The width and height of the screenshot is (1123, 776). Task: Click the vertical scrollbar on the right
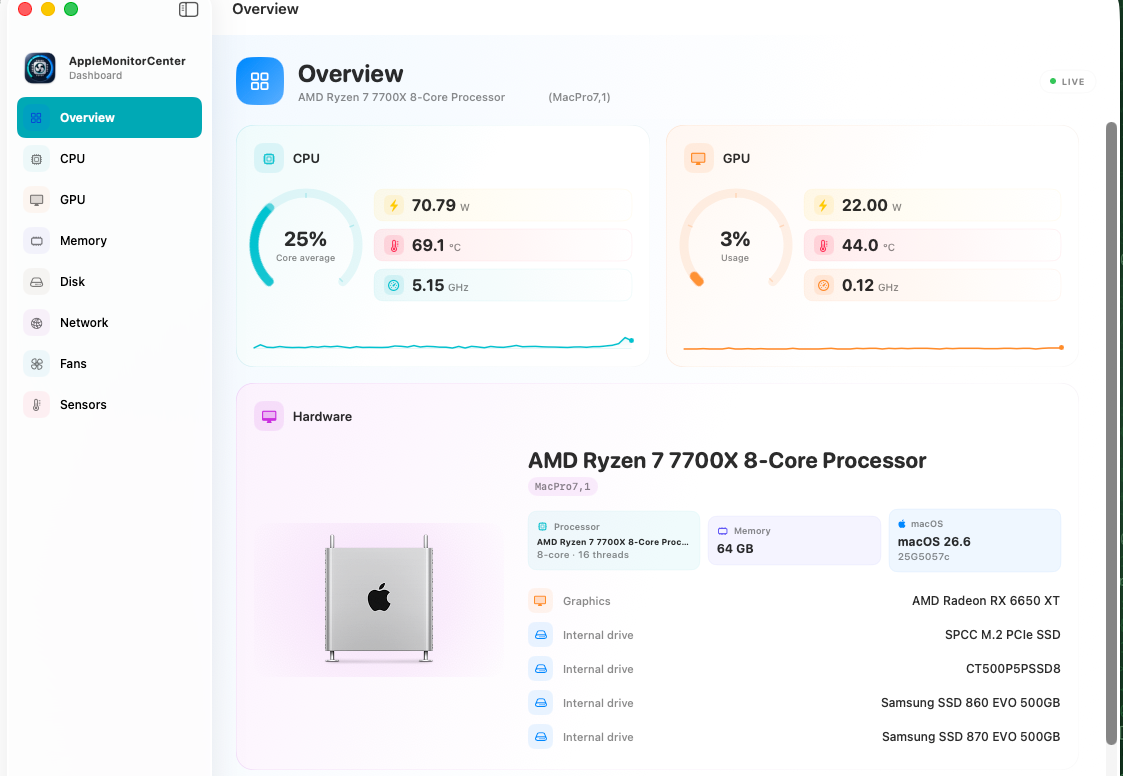click(1112, 433)
